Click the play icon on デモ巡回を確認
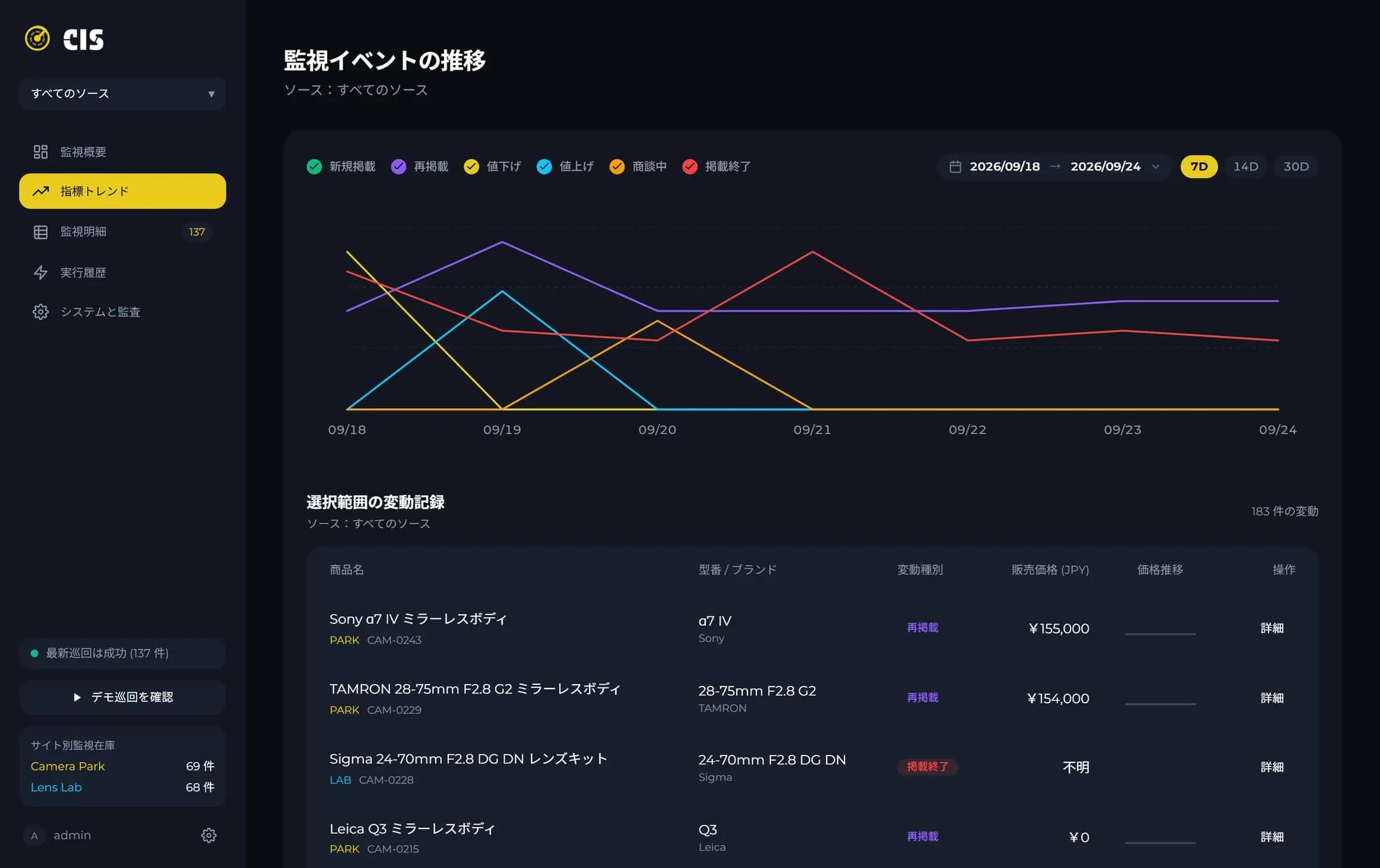 [77, 697]
